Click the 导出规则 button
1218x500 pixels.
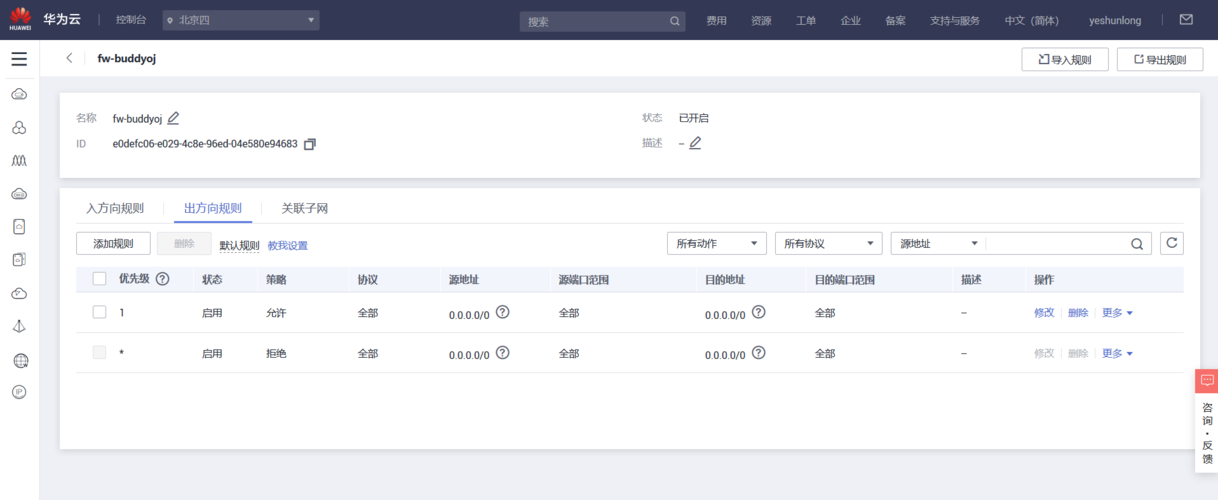(x=1160, y=60)
